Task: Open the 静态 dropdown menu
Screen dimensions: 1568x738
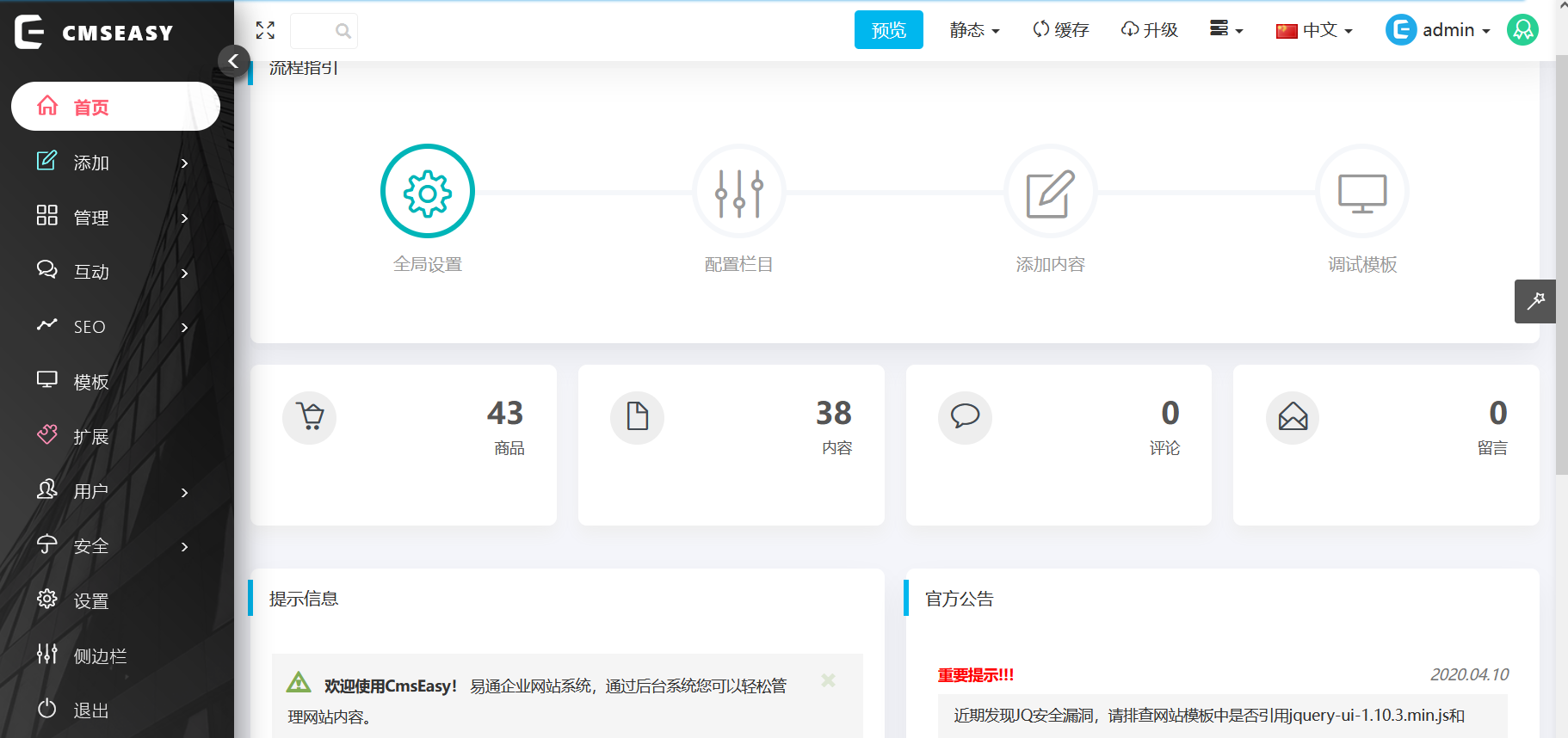Action: click(974, 30)
